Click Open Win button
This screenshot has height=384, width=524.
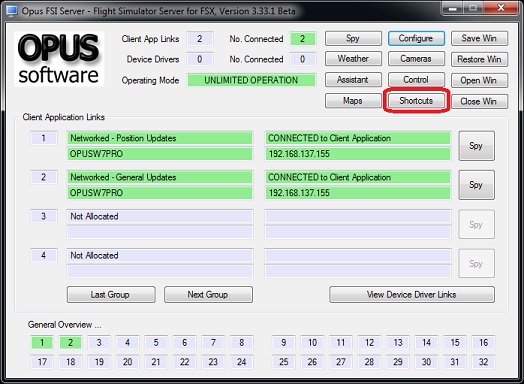click(479, 81)
